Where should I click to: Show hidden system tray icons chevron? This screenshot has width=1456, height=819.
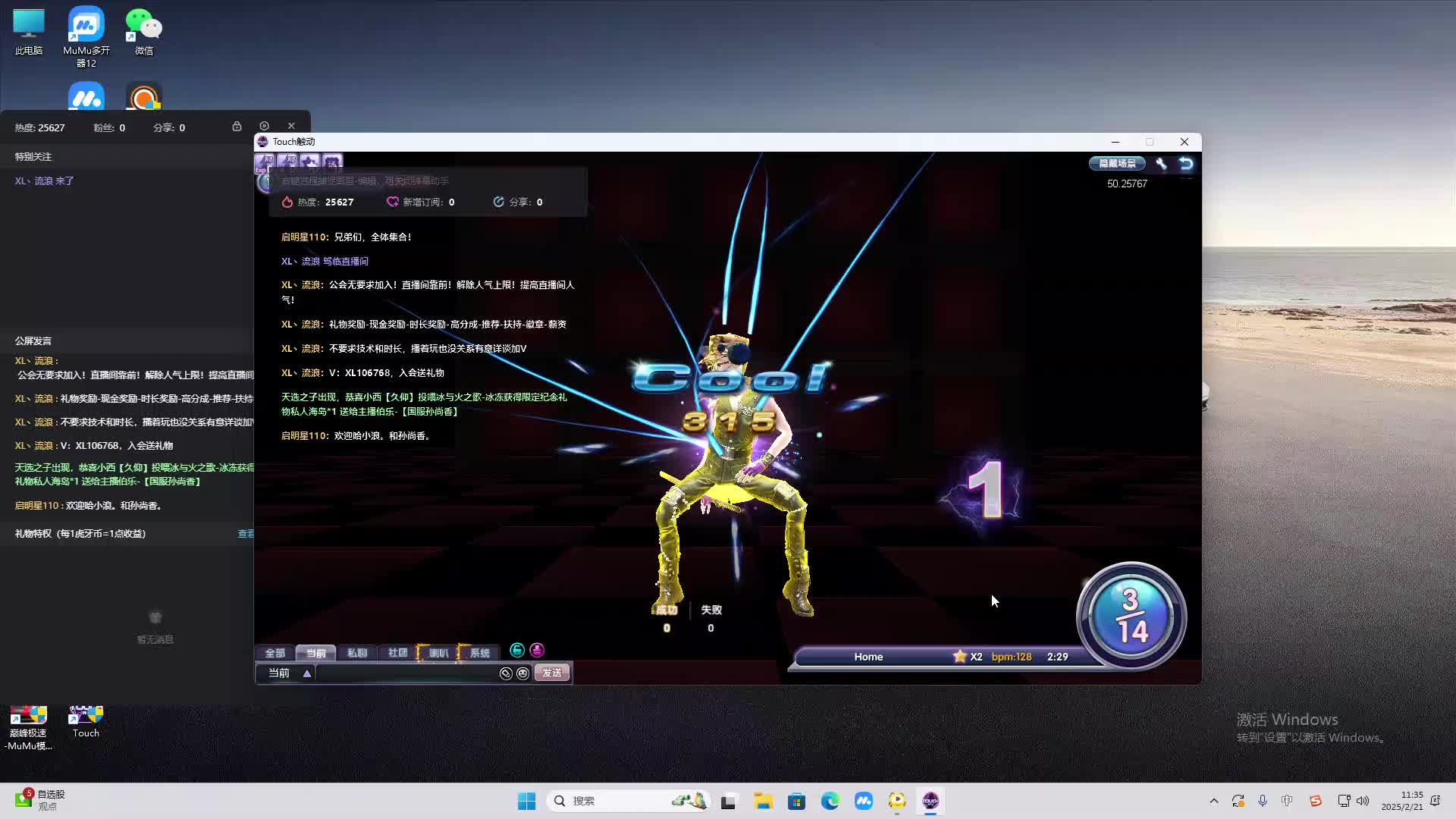[1213, 801]
